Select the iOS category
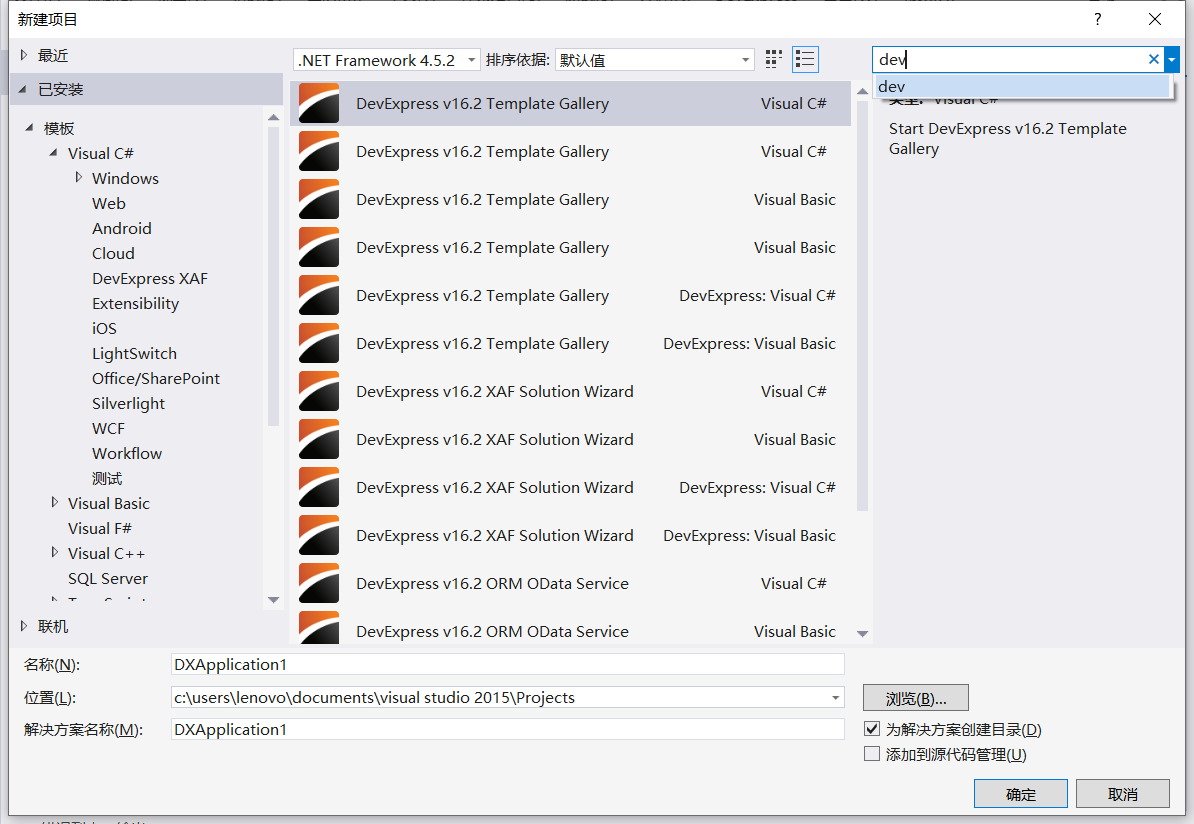Image resolution: width=1194 pixels, height=824 pixels. coord(104,328)
